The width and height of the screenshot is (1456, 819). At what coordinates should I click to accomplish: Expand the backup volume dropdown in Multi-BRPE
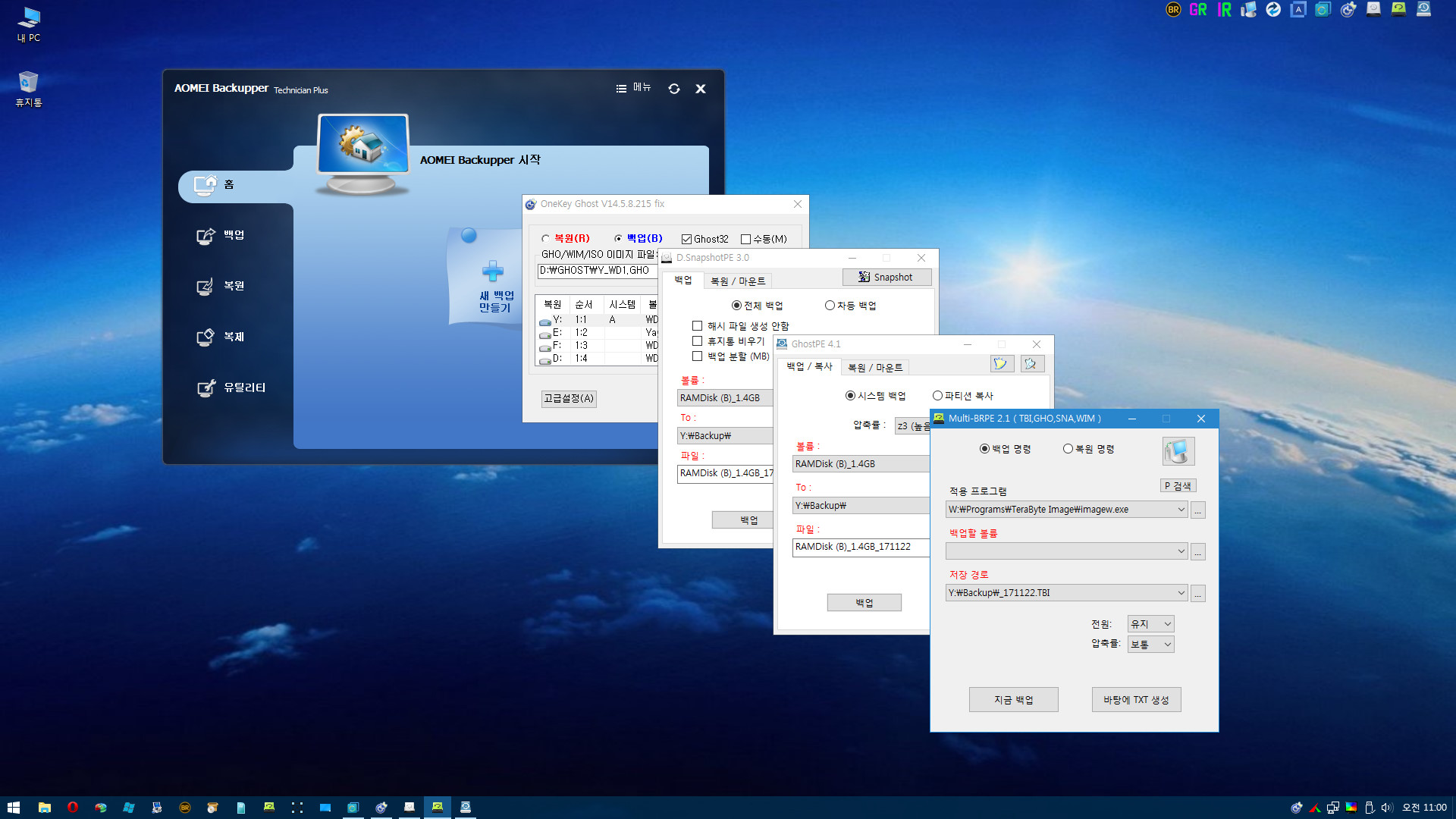coord(1181,551)
